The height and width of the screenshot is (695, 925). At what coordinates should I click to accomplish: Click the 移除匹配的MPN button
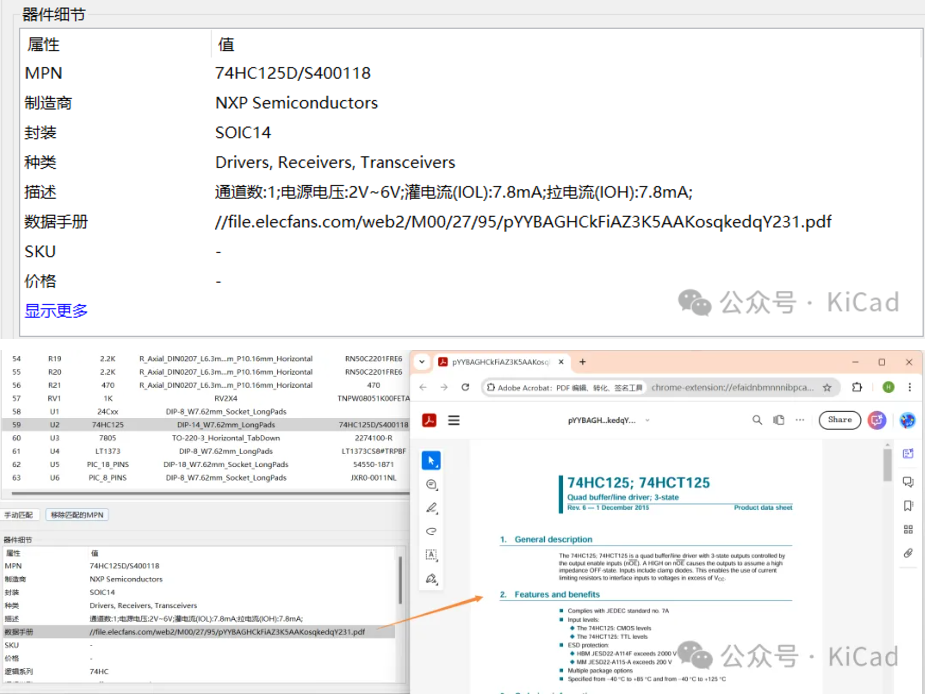77,515
